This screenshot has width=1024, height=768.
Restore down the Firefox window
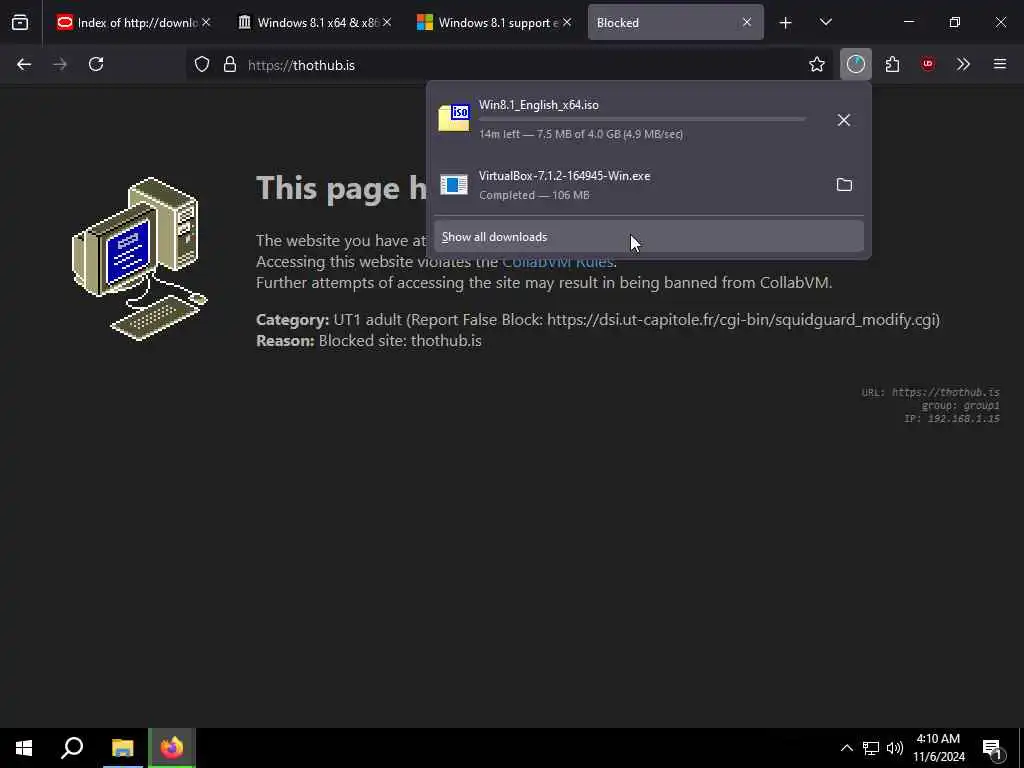click(x=954, y=22)
